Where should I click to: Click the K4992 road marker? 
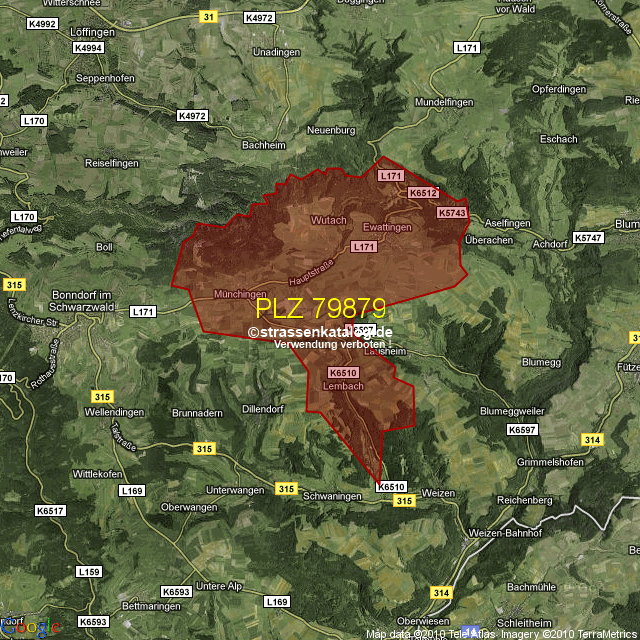click(x=42, y=22)
